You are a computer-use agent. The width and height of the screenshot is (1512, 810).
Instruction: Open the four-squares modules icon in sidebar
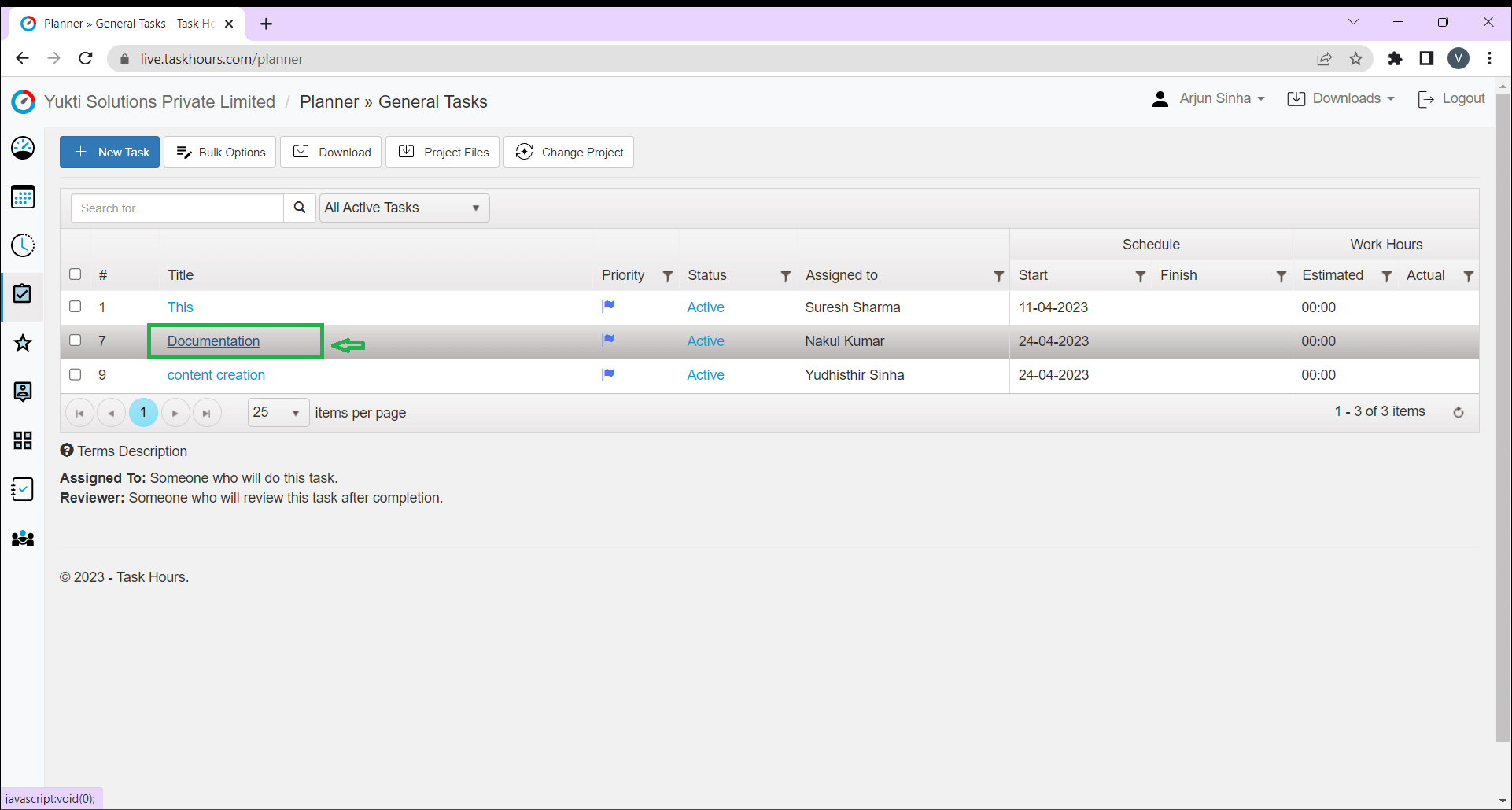23,440
